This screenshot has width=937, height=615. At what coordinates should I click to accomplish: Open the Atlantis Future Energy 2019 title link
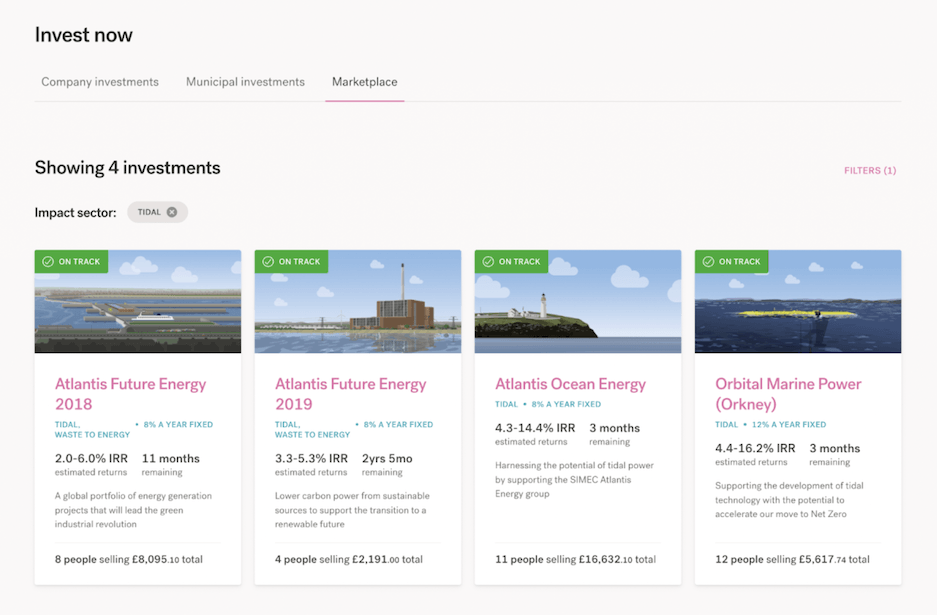click(x=350, y=394)
